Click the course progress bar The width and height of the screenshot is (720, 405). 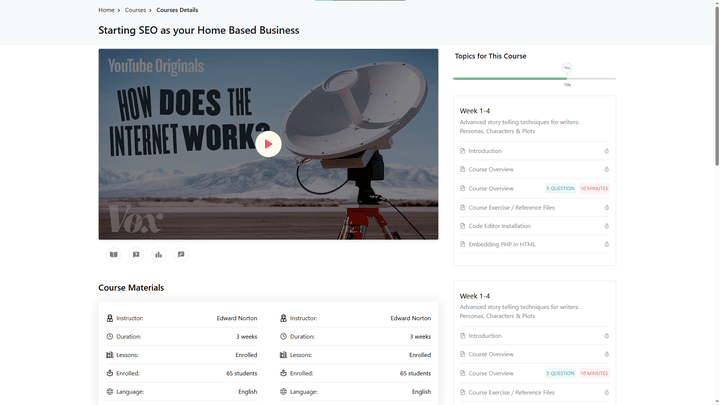(x=535, y=78)
